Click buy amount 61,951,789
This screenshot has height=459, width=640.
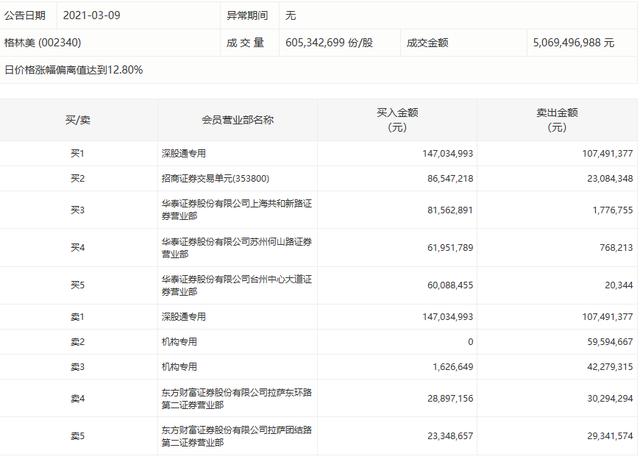pyautogui.click(x=450, y=248)
